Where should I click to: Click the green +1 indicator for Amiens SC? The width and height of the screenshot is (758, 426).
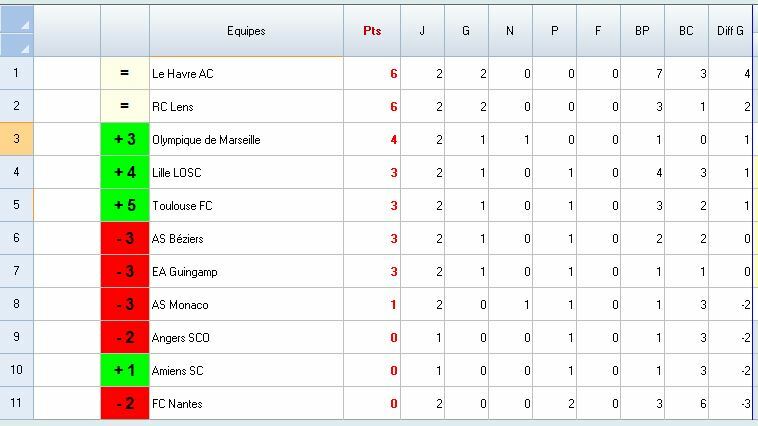[x=125, y=371]
